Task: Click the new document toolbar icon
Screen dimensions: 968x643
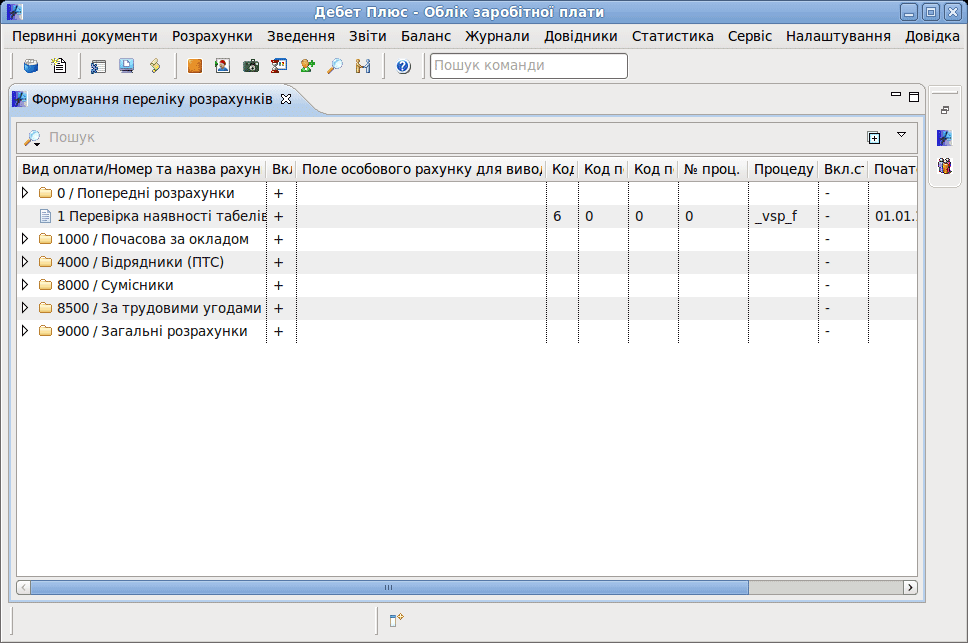Action: point(59,66)
